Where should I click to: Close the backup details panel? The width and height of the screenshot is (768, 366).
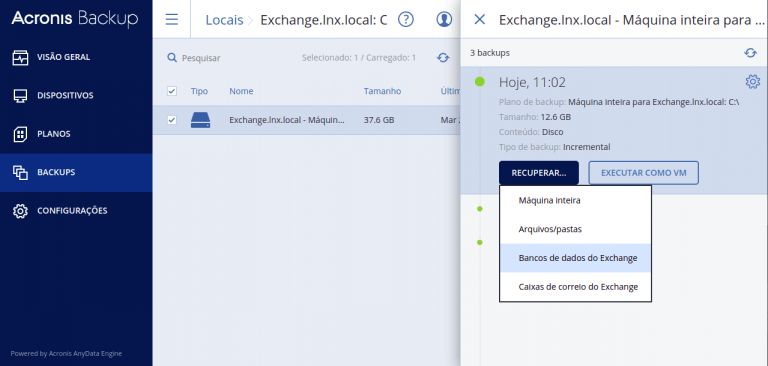[x=480, y=20]
